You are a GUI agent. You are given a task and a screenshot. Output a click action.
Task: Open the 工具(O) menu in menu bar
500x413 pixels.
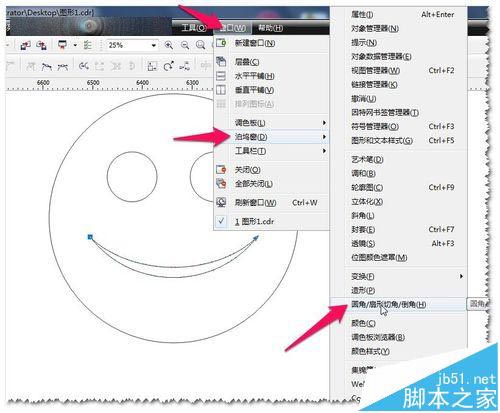click(194, 28)
